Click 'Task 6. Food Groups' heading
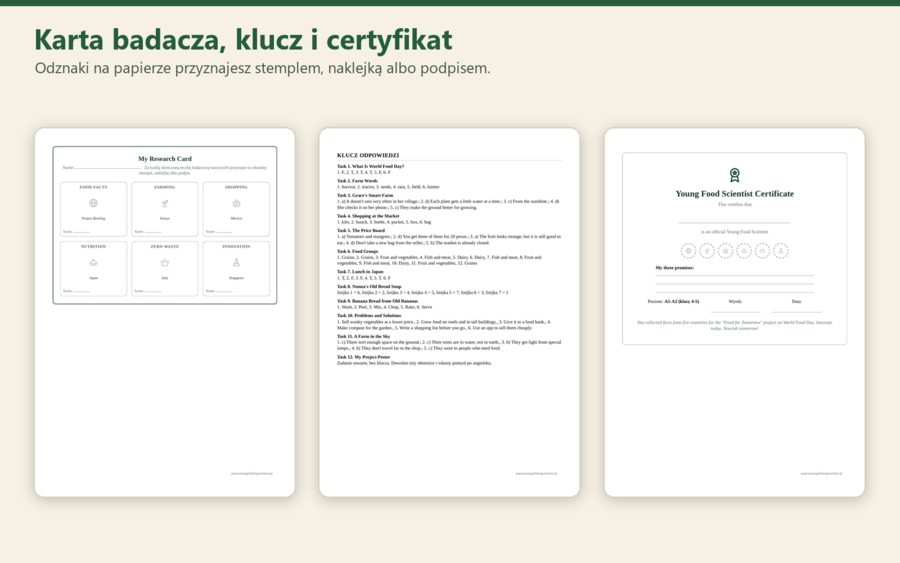 point(358,251)
